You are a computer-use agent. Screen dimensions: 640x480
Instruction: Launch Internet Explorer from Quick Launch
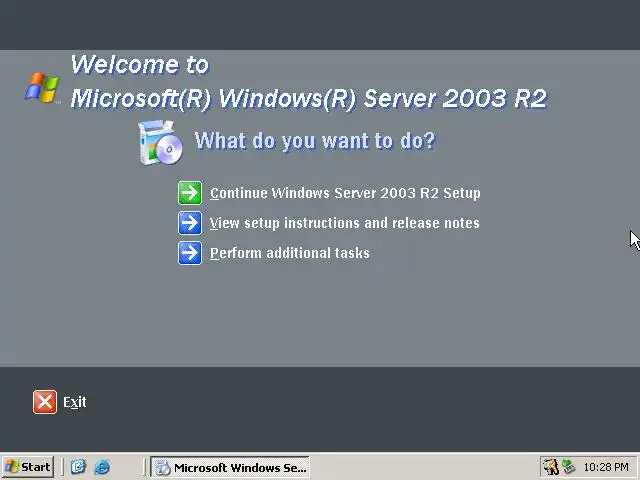pos(102,467)
